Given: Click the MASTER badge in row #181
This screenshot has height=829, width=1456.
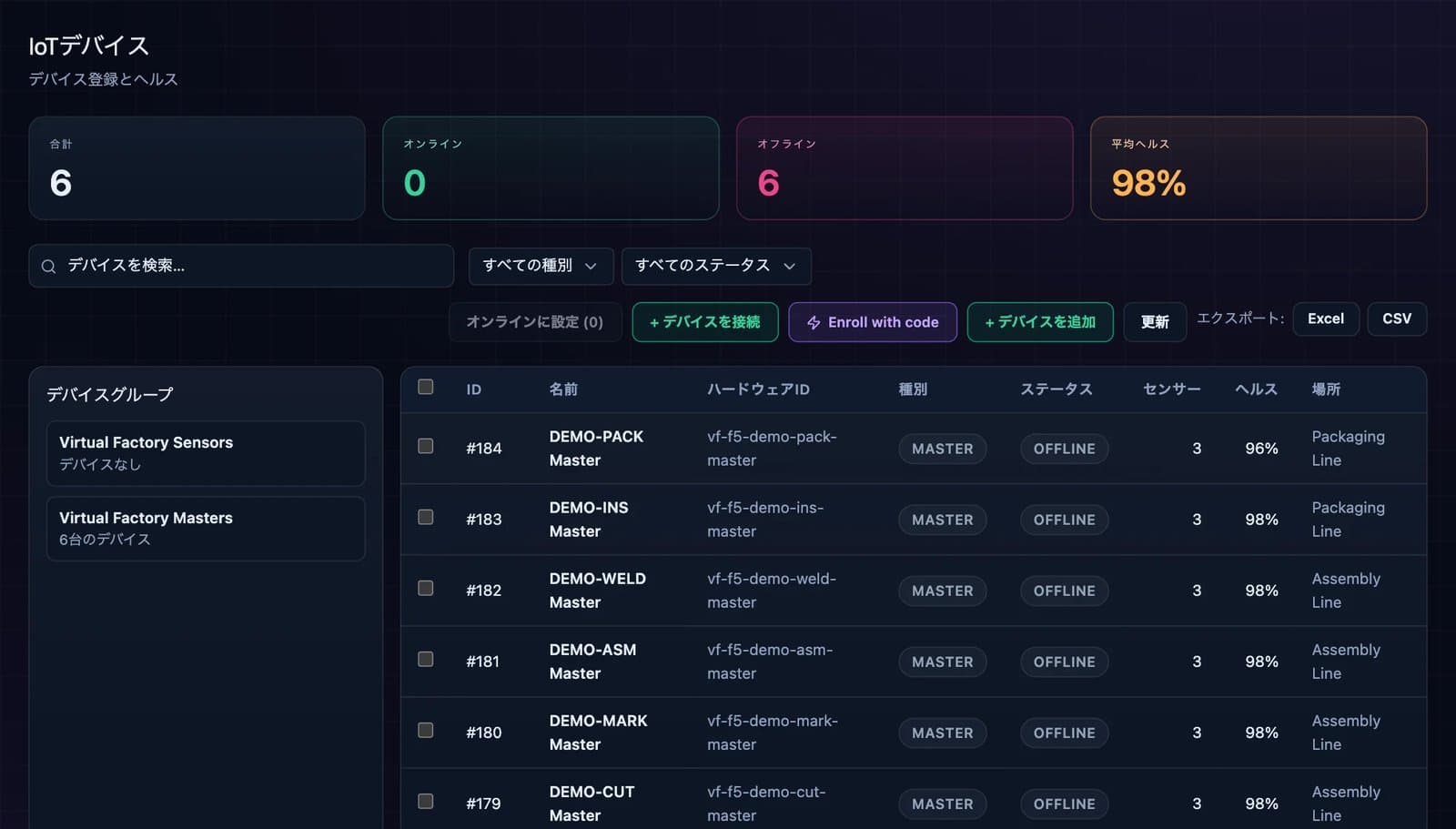Looking at the screenshot, I should [943, 662].
